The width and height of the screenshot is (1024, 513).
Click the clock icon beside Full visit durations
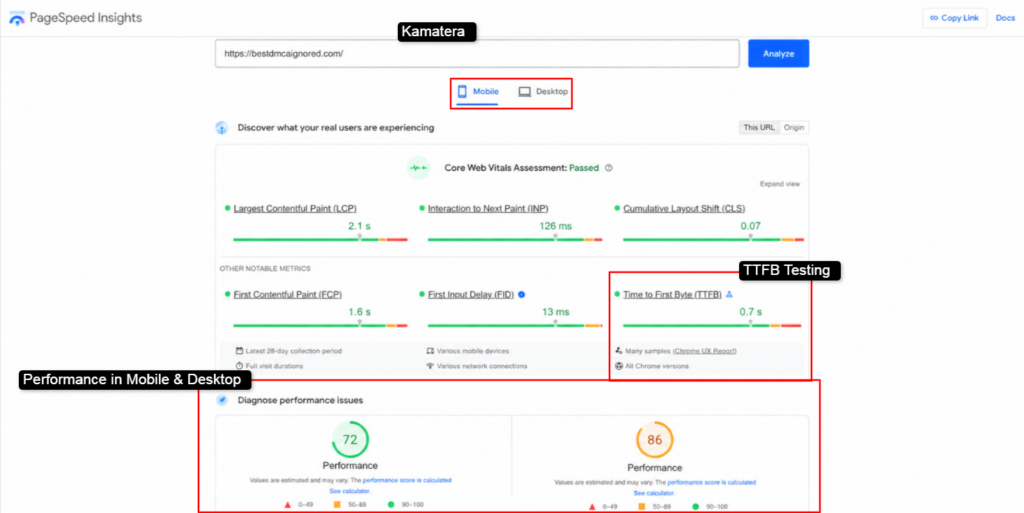pos(239,366)
